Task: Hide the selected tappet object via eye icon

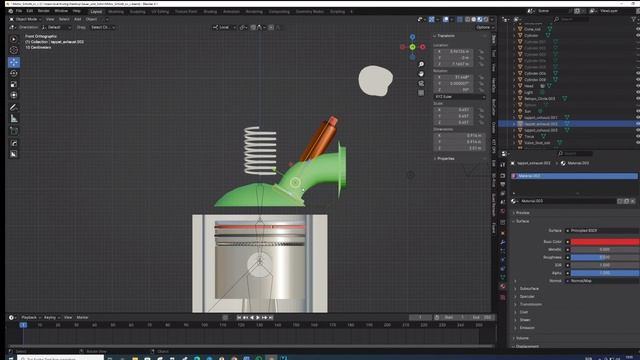Action: click(637, 124)
